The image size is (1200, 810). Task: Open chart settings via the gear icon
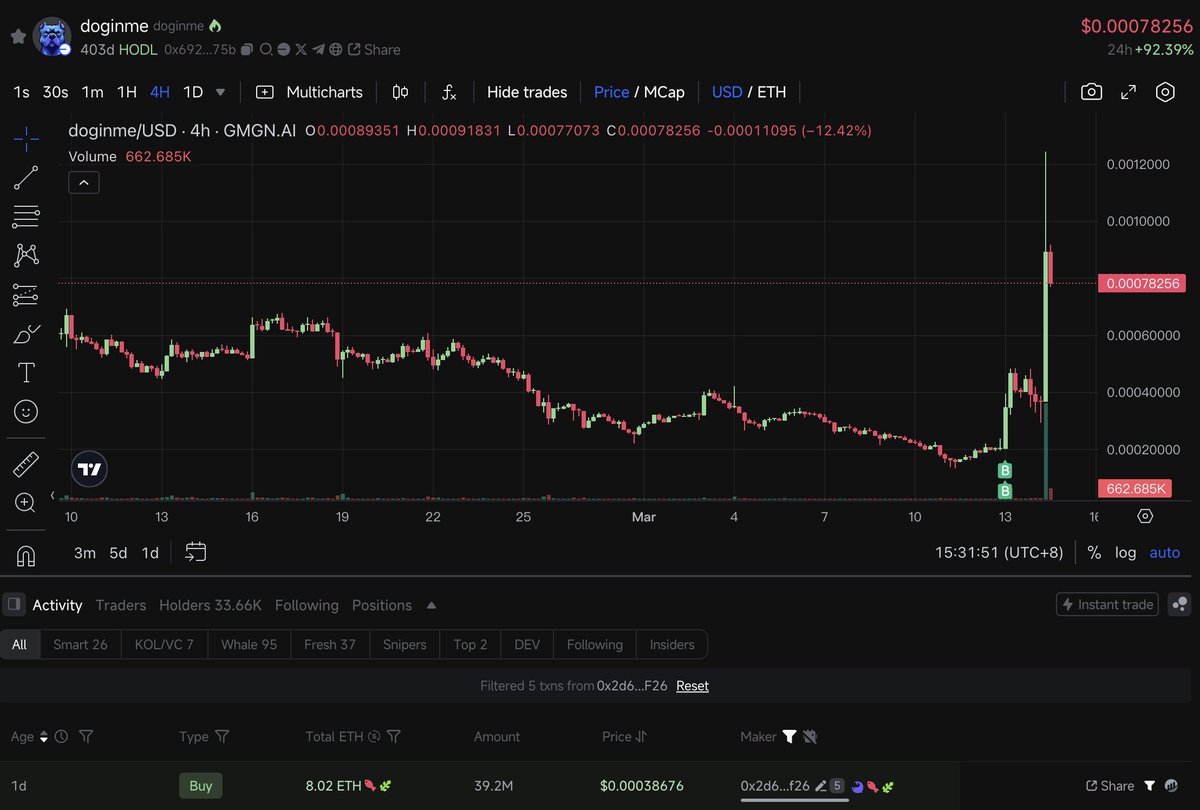(x=1165, y=91)
